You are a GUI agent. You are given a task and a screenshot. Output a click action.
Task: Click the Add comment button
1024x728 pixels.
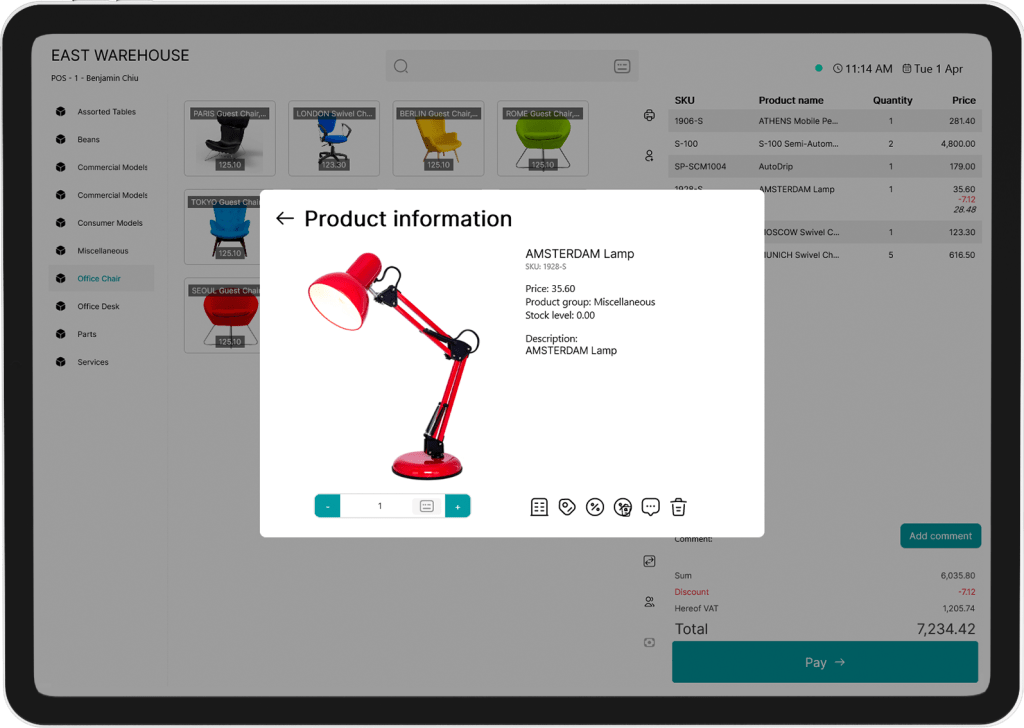point(940,536)
